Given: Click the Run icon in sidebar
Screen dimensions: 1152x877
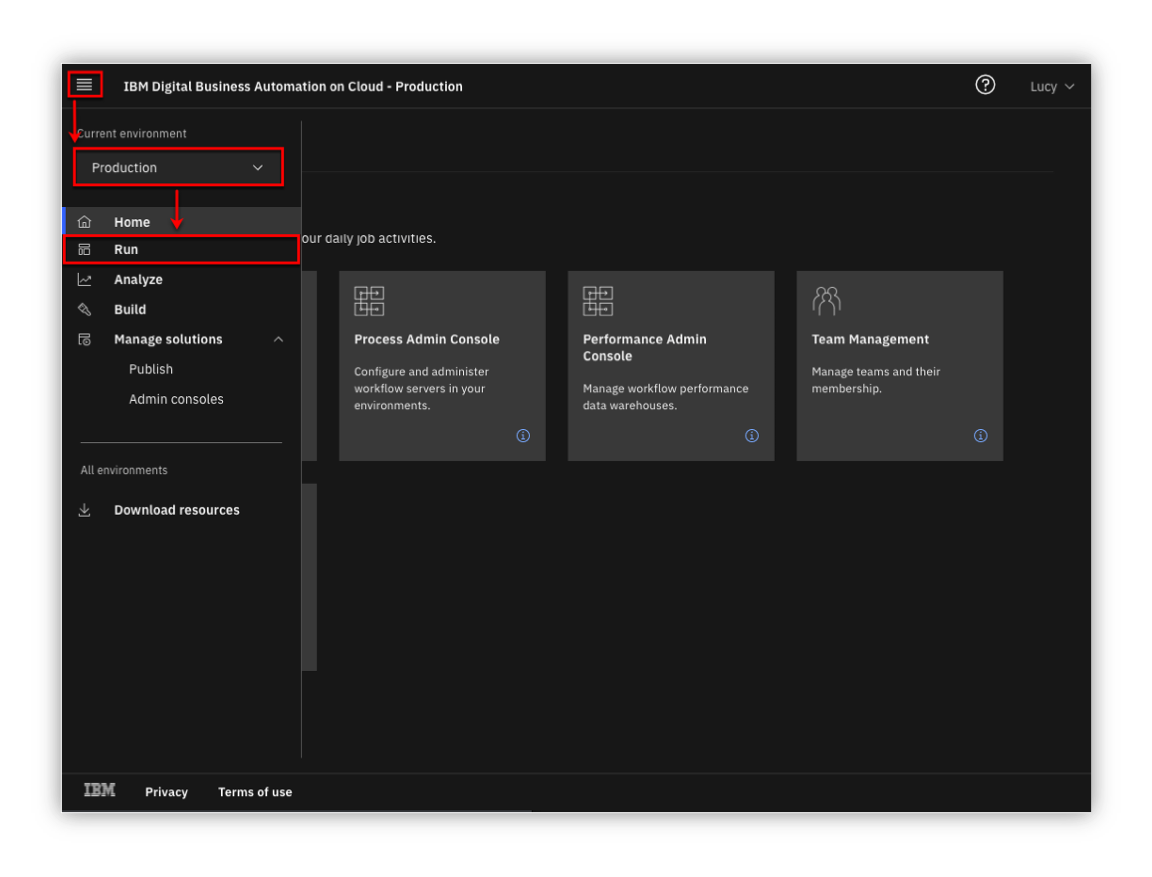Looking at the screenshot, I should click(x=84, y=250).
